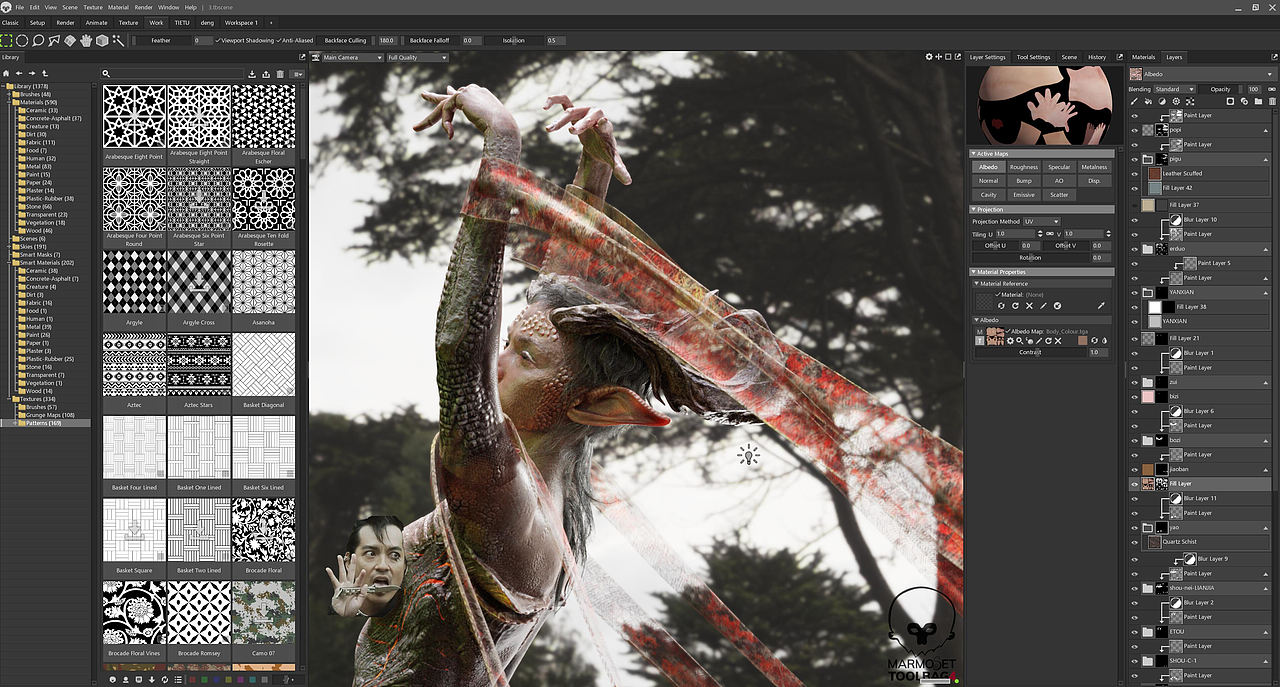Delete selected layer with trash icon

click(x=1272, y=101)
